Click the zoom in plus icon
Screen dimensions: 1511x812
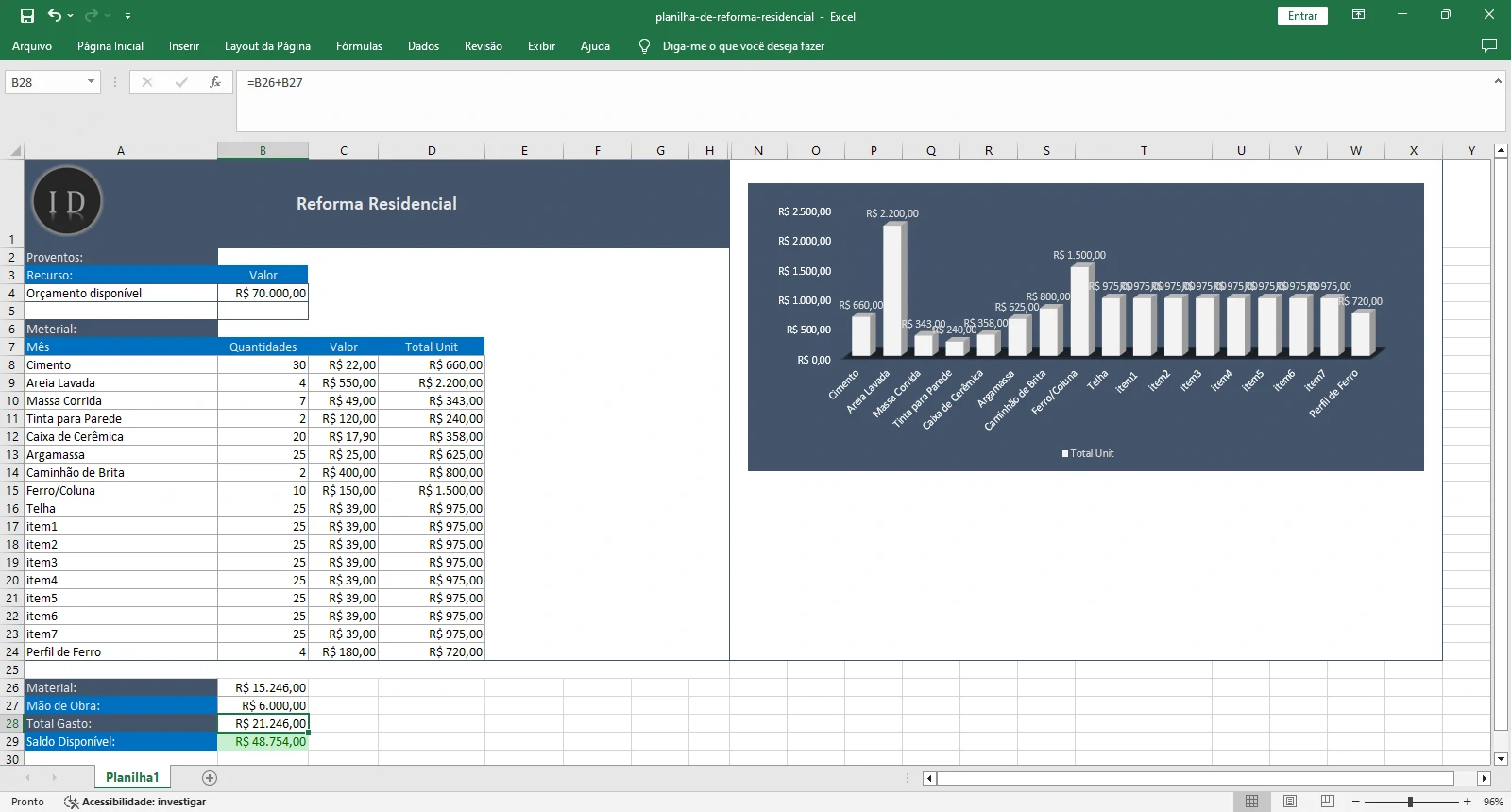(1467, 802)
